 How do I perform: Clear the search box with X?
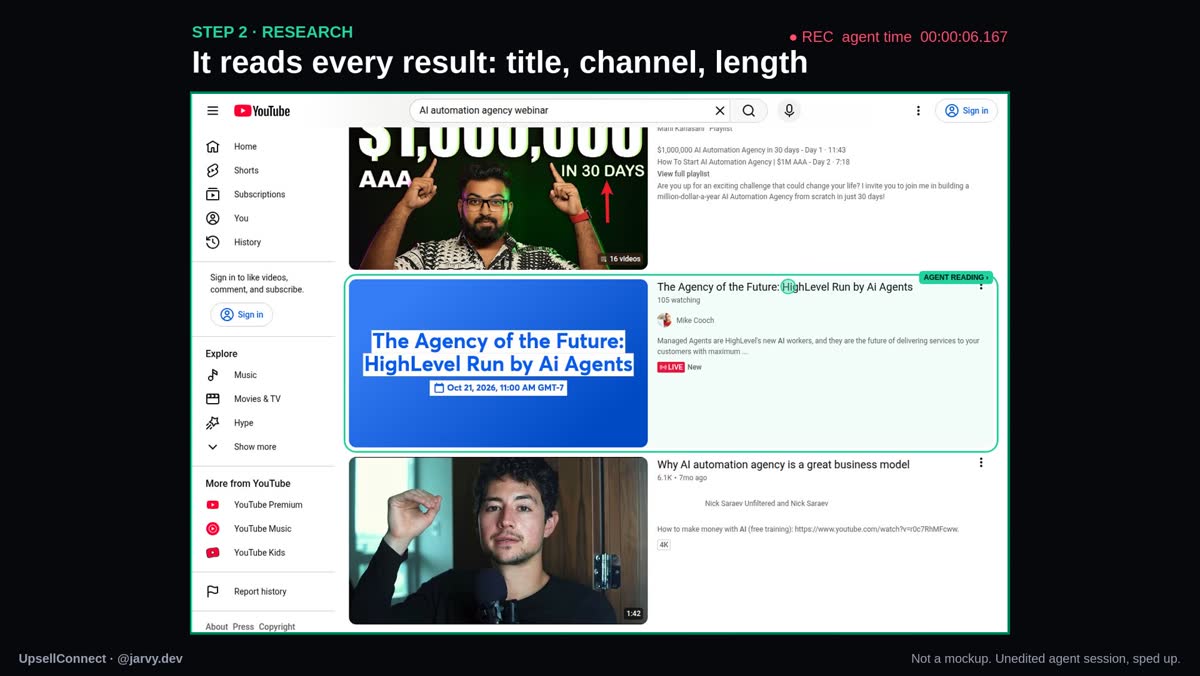pyautogui.click(x=720, y=111)
